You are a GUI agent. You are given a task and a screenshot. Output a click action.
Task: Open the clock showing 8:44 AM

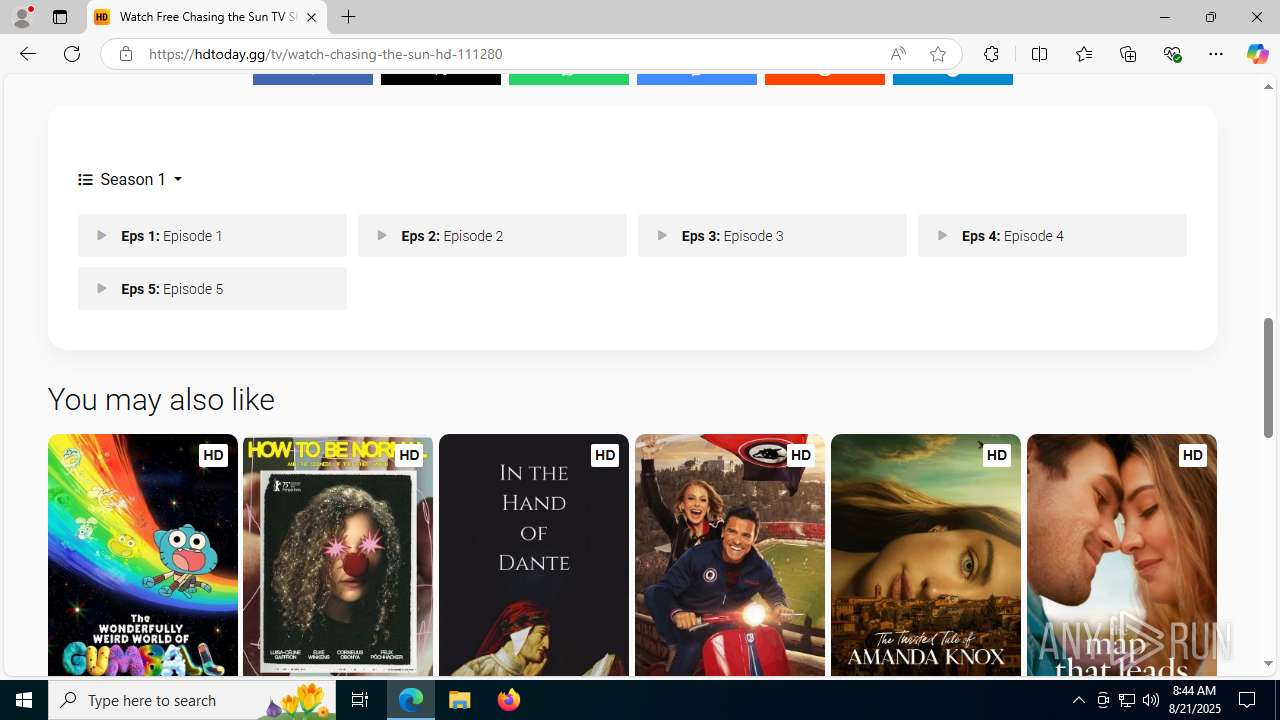click(1194, 700)
